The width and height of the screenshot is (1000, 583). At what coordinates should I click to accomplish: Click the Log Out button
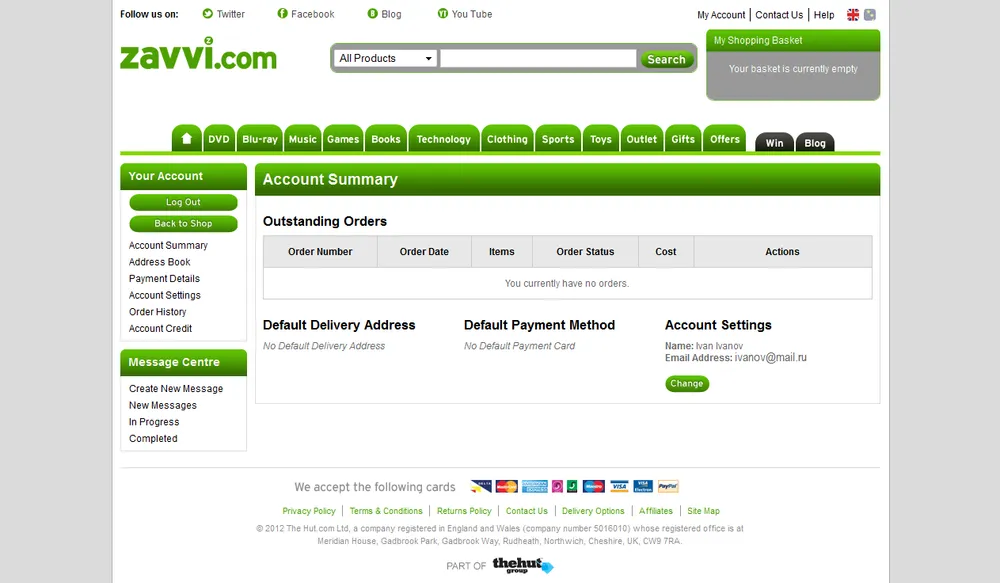[183, 202]
